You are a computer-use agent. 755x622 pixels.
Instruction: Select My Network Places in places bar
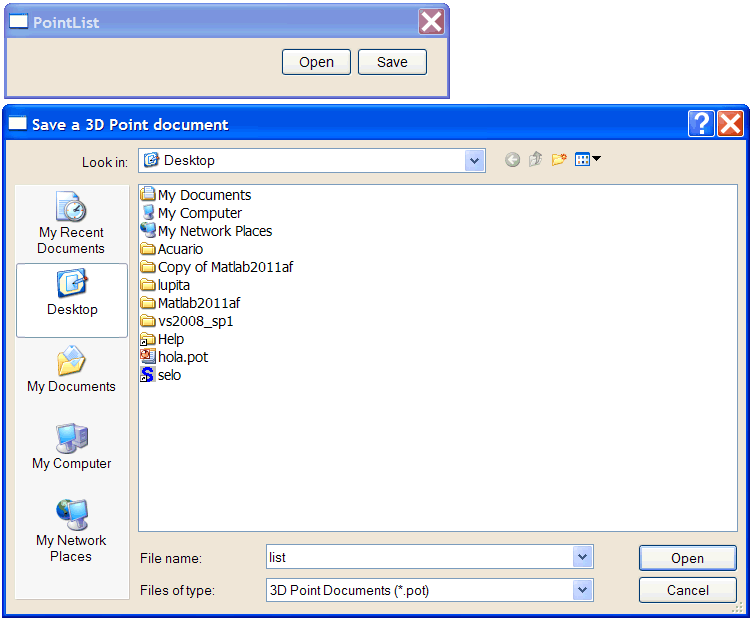[x=71, y=531]
